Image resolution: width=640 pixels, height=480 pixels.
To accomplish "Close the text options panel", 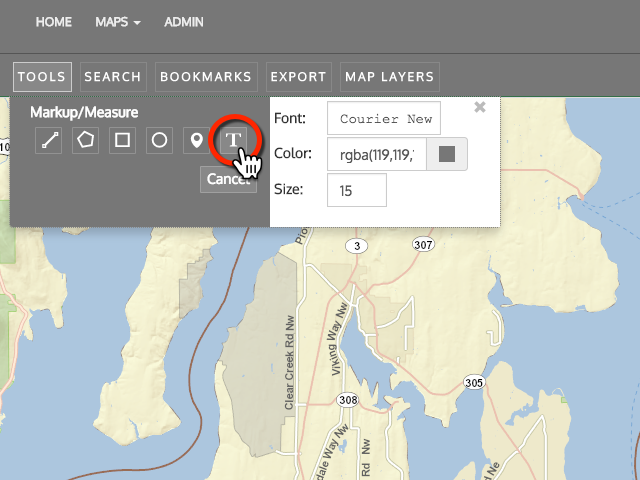I will pyautogui.click(x=480, y=107).
